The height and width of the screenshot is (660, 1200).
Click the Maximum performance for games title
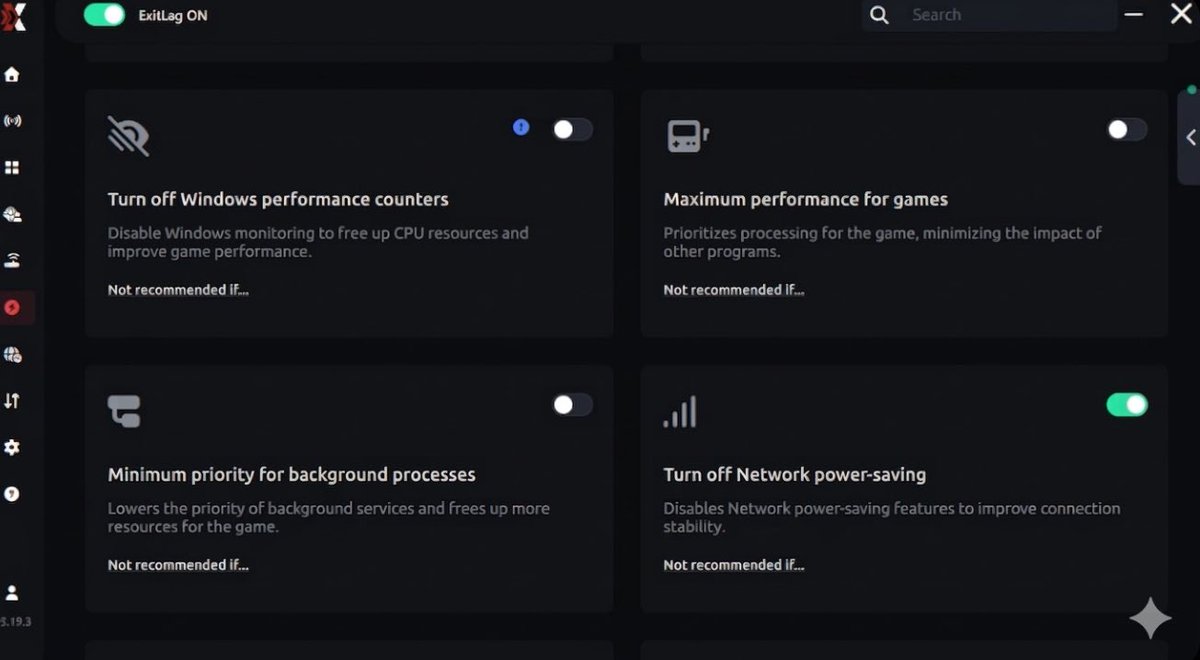coord(806,199)
